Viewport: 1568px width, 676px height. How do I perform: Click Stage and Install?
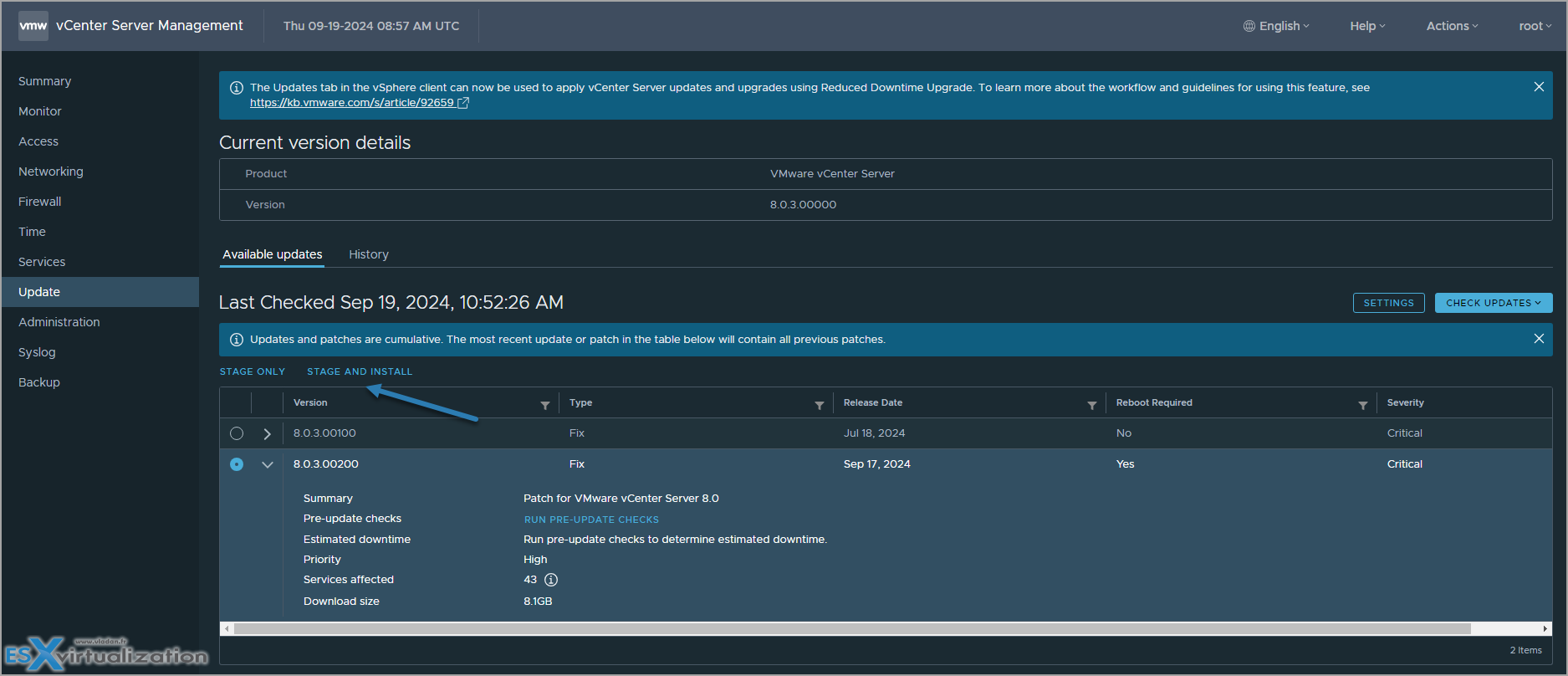coord(360,371)
